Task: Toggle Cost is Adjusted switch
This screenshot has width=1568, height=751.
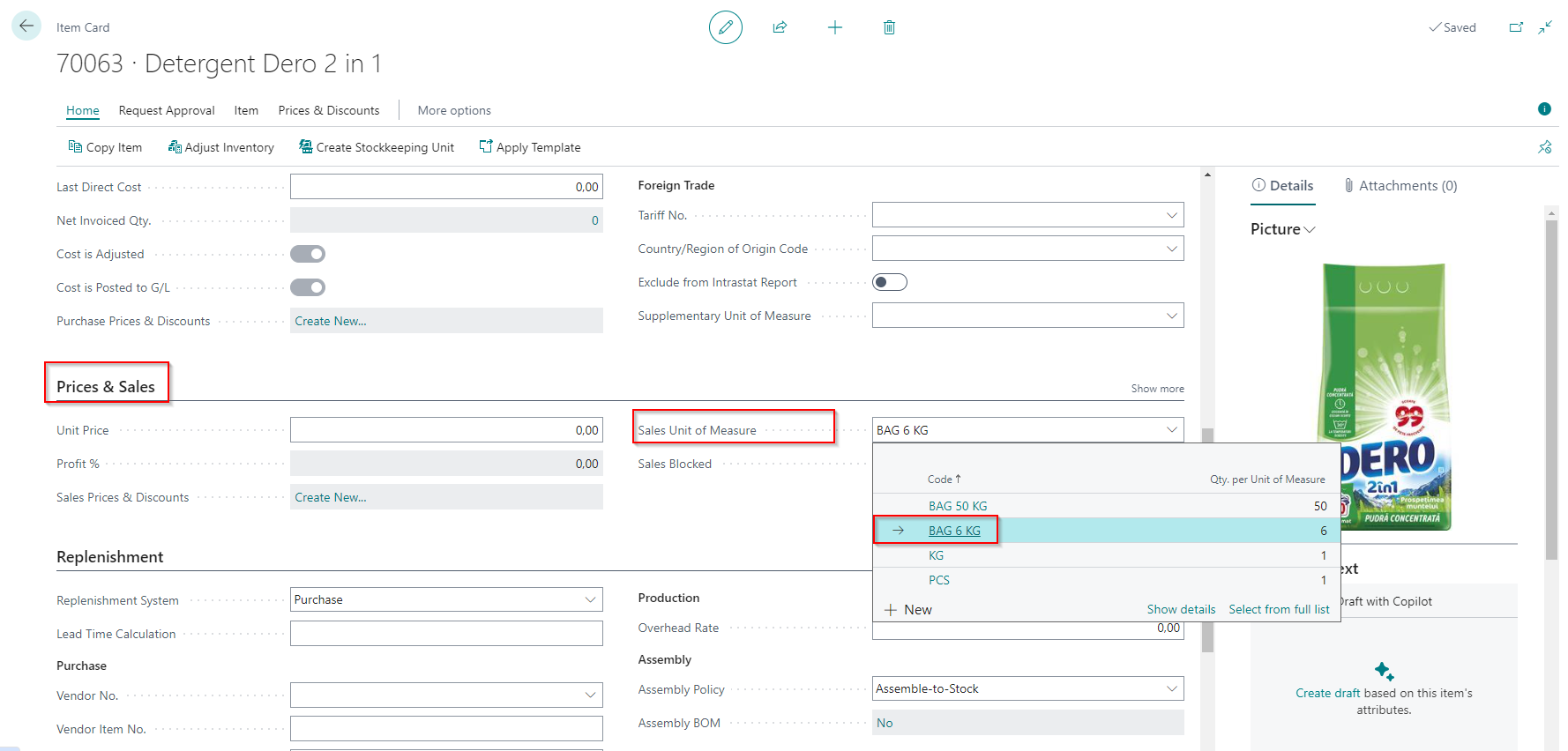Action: click(308, 254)
